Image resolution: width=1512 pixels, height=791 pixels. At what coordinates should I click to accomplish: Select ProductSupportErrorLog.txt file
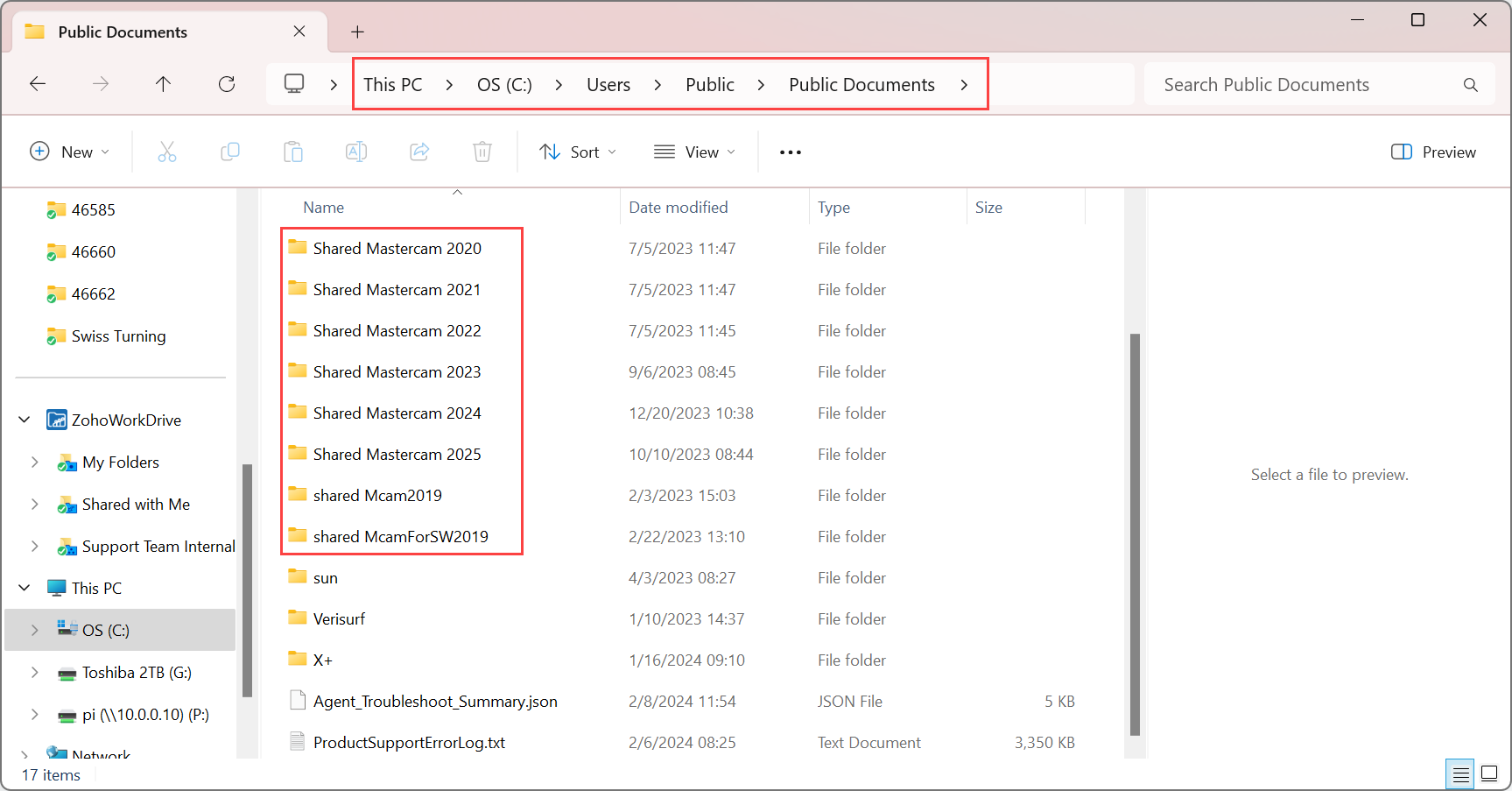coord(409,742)
